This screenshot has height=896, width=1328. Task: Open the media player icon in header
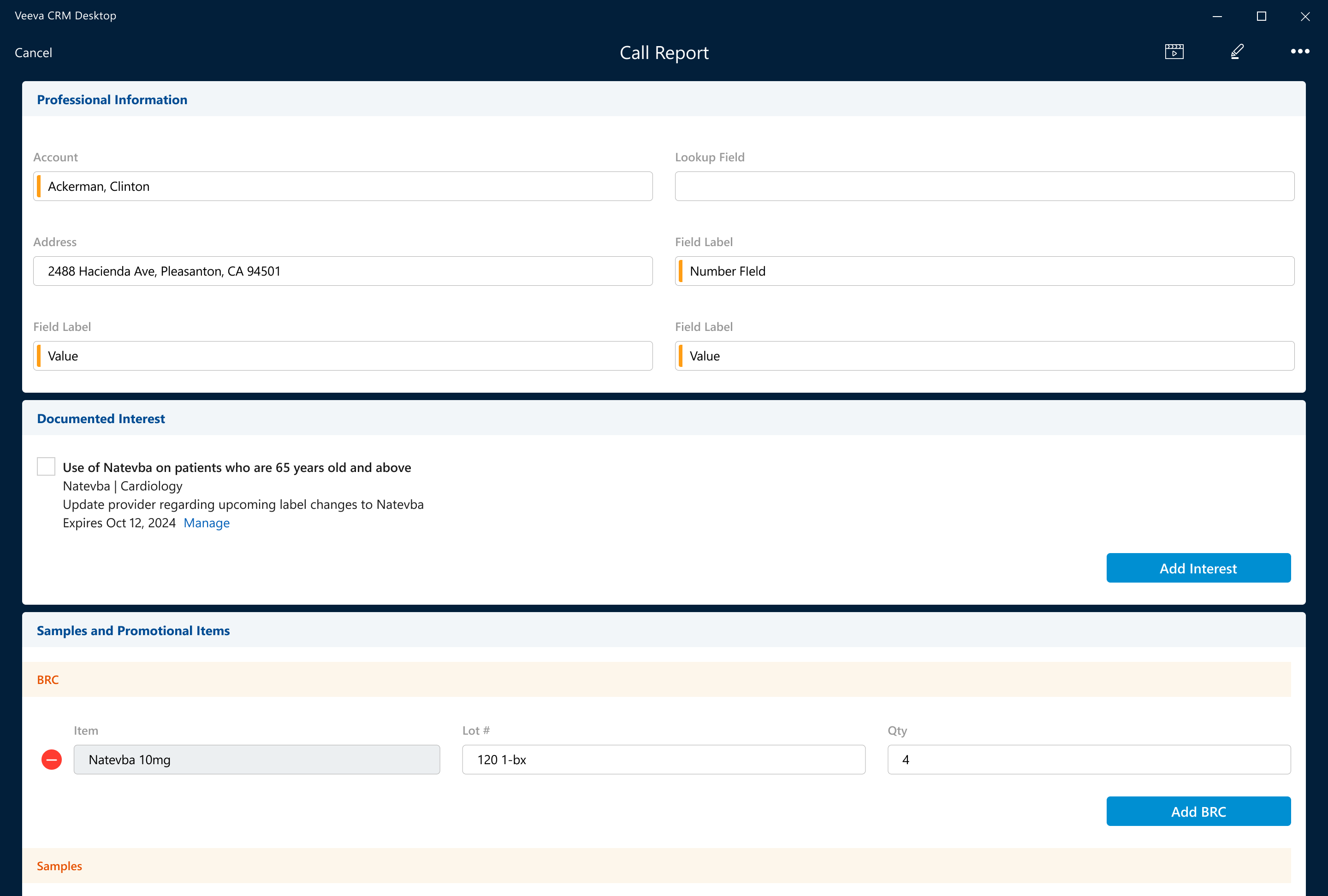point(1174,52)
